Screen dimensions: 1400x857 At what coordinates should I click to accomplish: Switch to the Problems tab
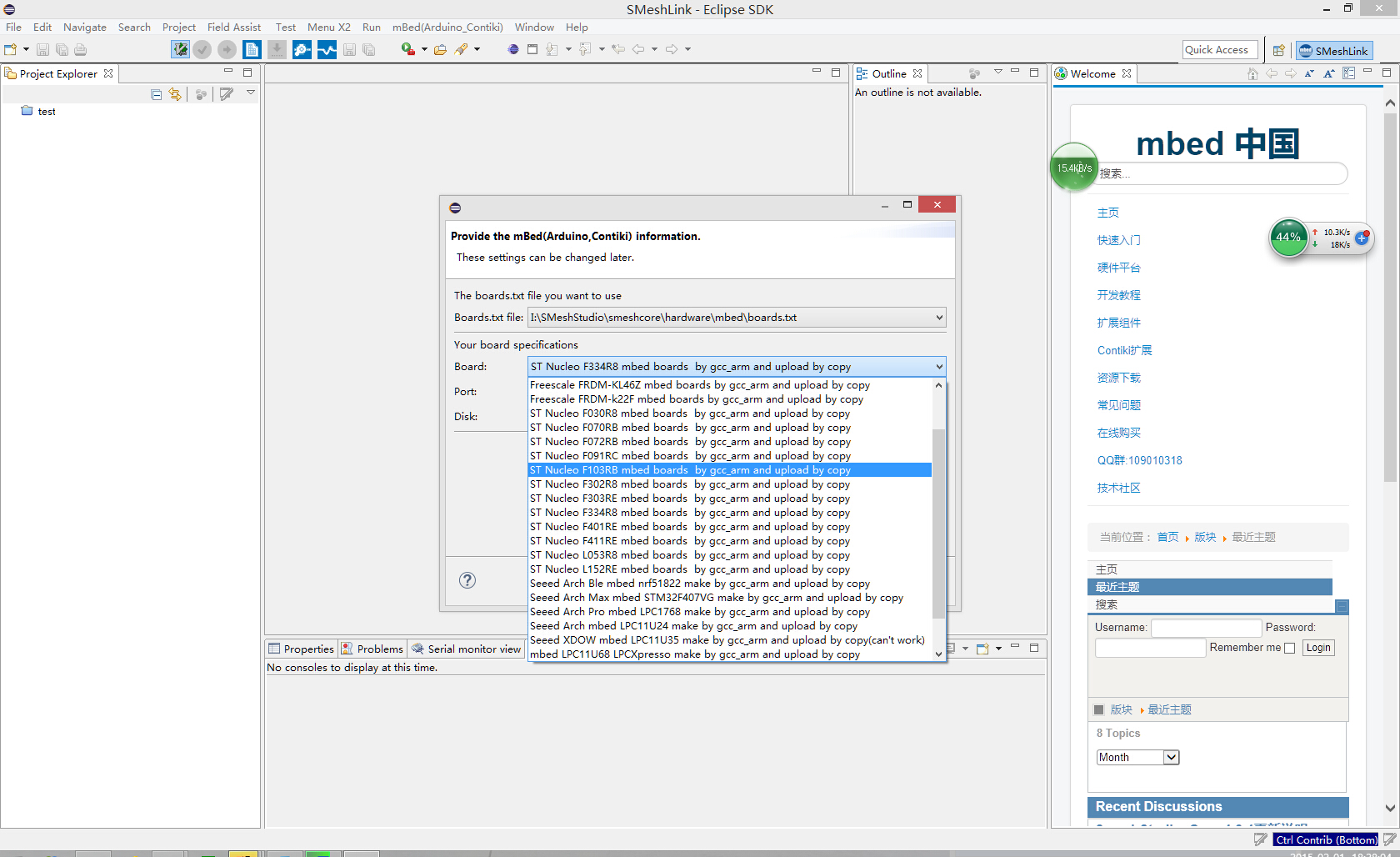click(372, 649)
